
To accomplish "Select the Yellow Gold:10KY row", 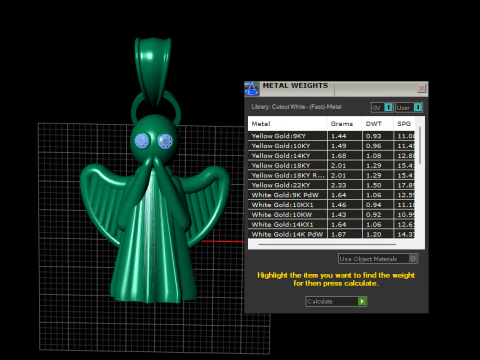I will click(332, 146).
